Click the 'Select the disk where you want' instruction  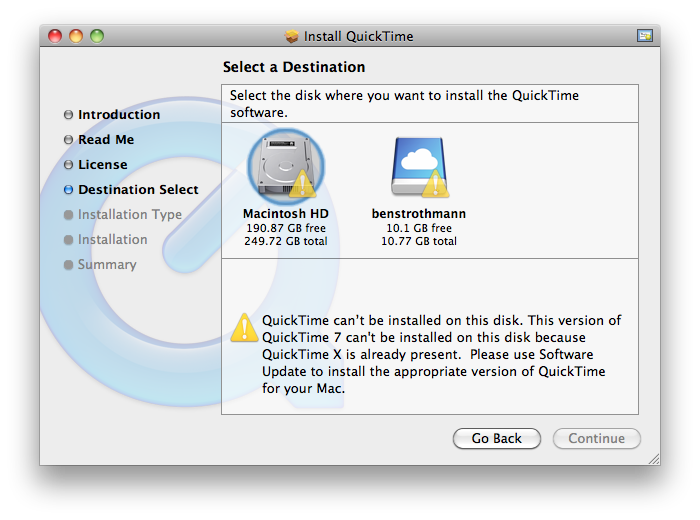tap(404, 104)
